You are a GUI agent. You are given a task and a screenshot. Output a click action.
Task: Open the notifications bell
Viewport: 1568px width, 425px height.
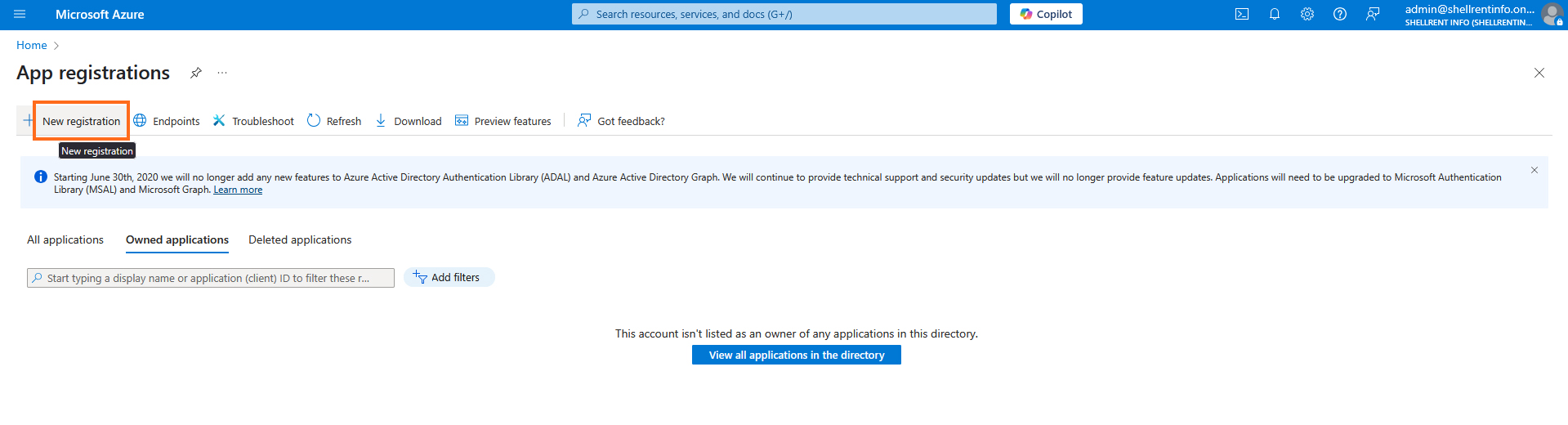coord(1275,14)
